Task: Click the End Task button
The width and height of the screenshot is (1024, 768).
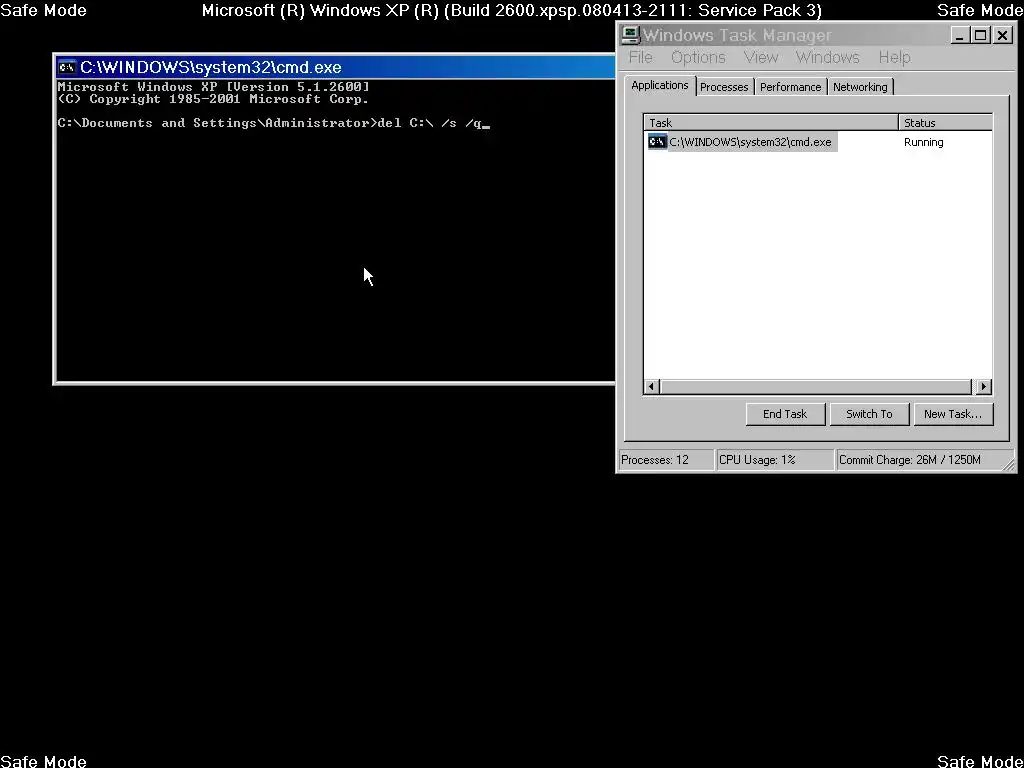Action: pyautogui.click(x=785, y=414)
